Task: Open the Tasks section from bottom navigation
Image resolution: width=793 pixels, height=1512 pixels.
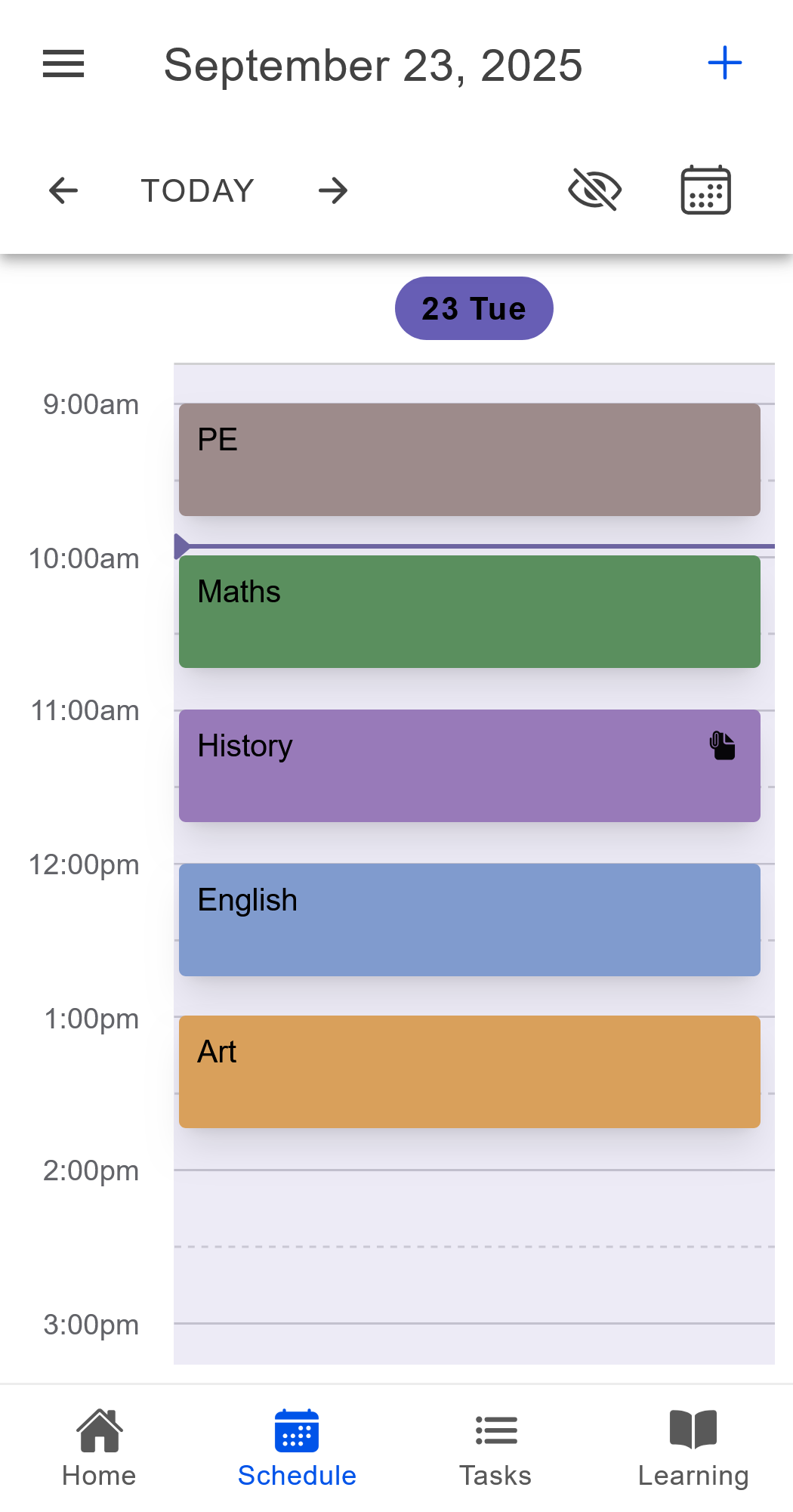Action: click(x=495, y=1446)
